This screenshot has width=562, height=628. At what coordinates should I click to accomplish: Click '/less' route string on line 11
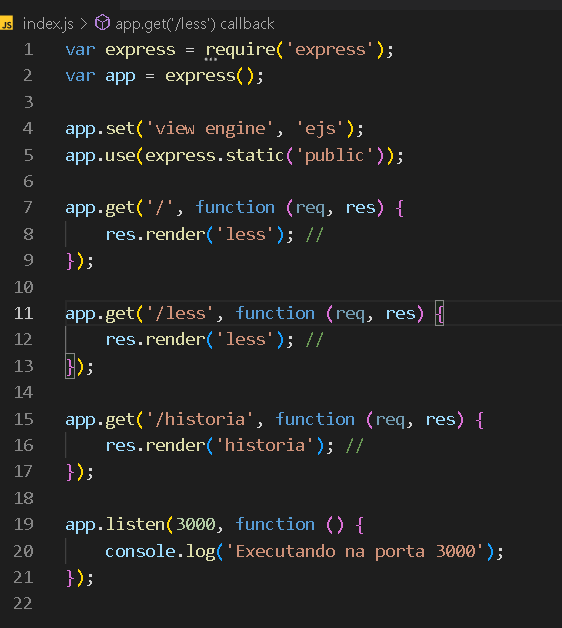pyautogui.click(x=180, y=313)
